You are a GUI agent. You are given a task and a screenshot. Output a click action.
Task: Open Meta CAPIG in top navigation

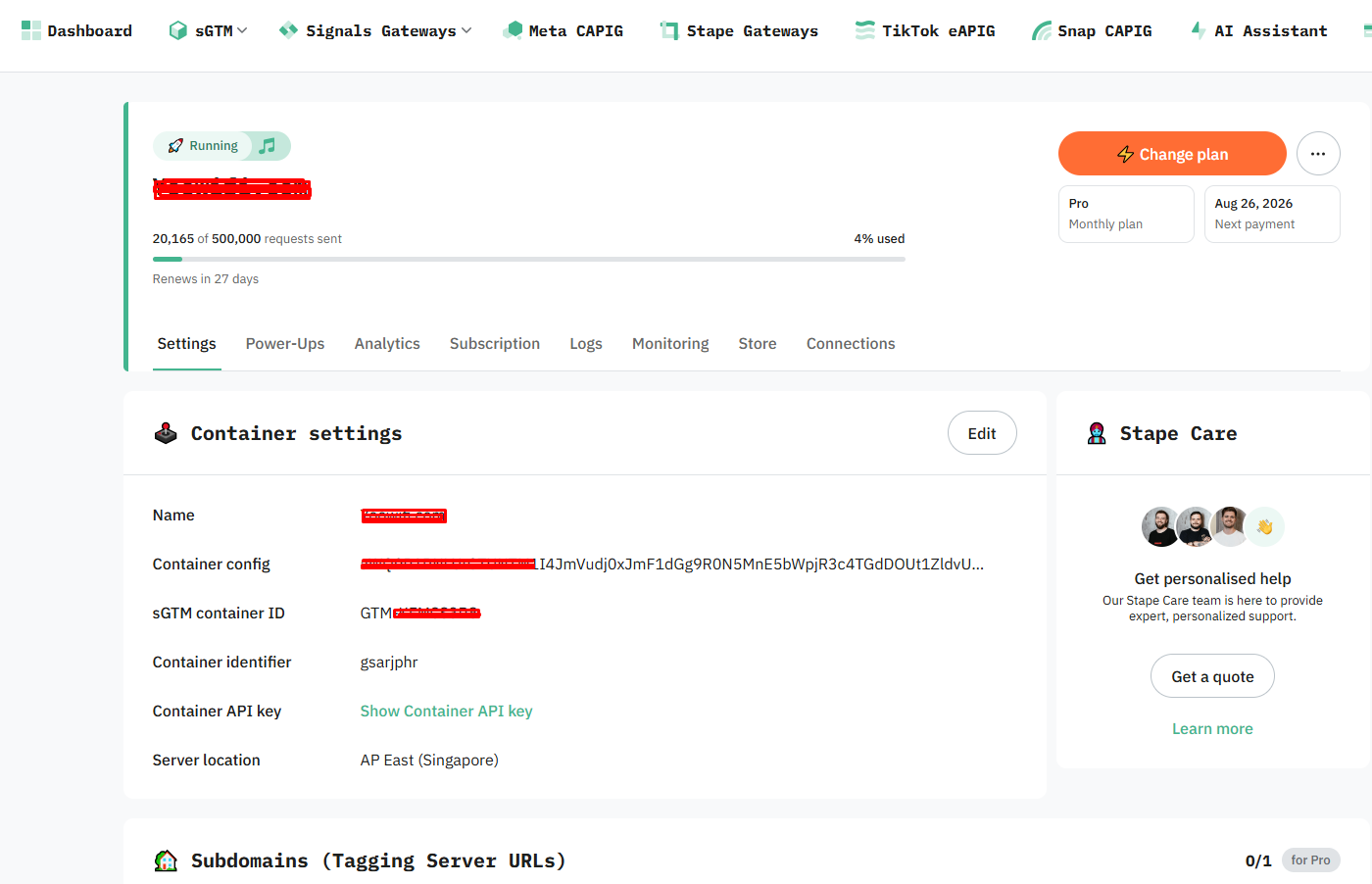[563, 30]
